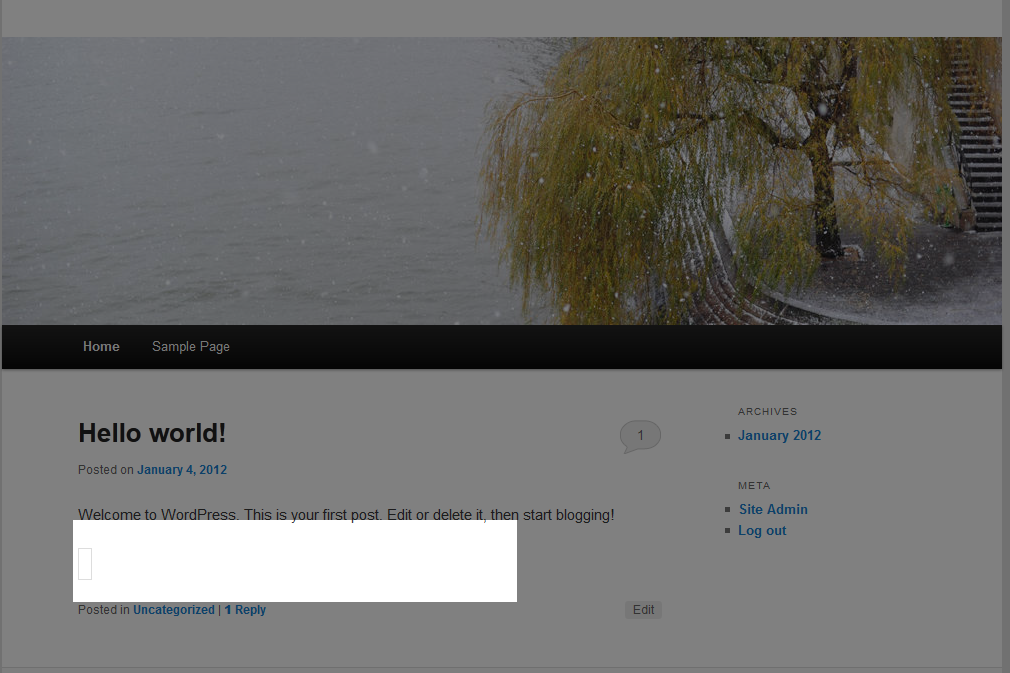Click the bullet beside January 2012
Image resolution: width=1010 pixels, height=673 pixels.
coord(727,436)
